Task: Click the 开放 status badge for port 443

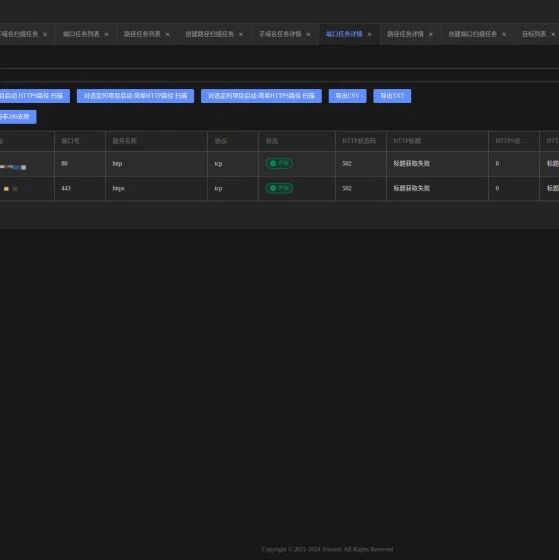Action: coord(279,188)
